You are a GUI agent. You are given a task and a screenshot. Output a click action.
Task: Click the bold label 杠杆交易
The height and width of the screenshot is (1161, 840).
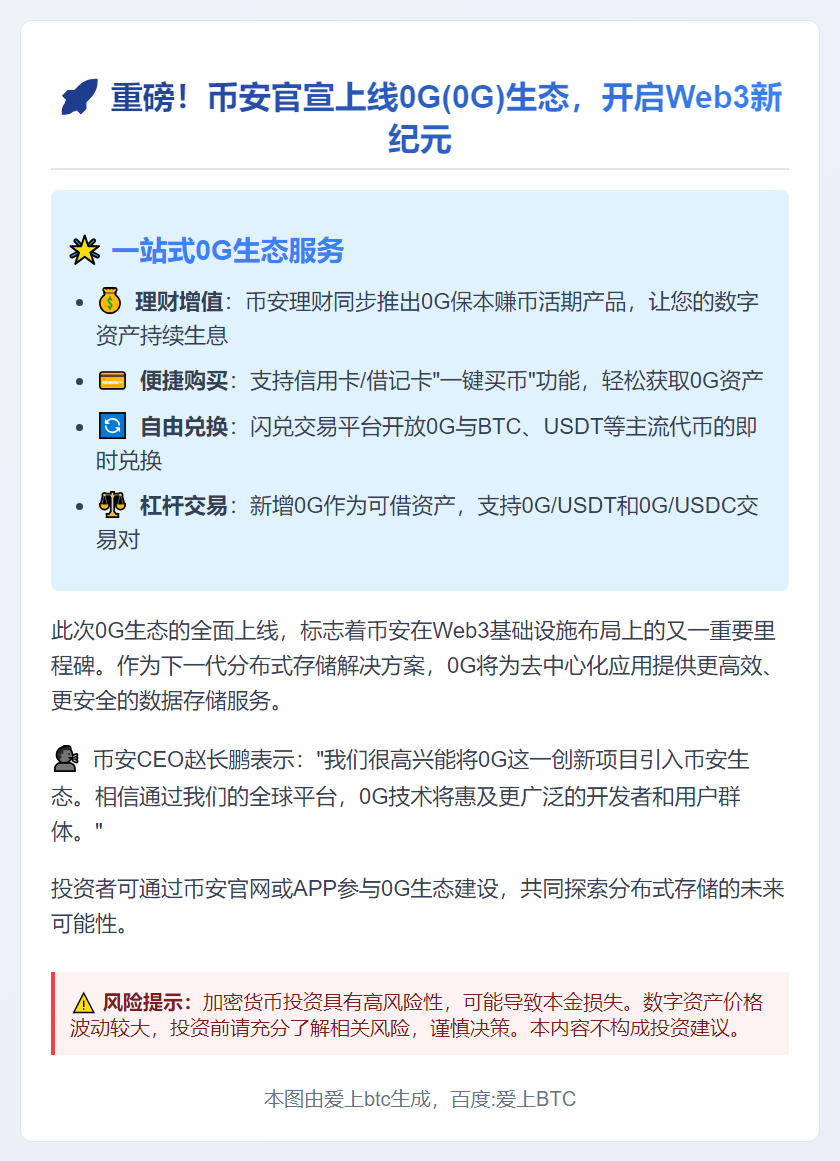[184, 506]
